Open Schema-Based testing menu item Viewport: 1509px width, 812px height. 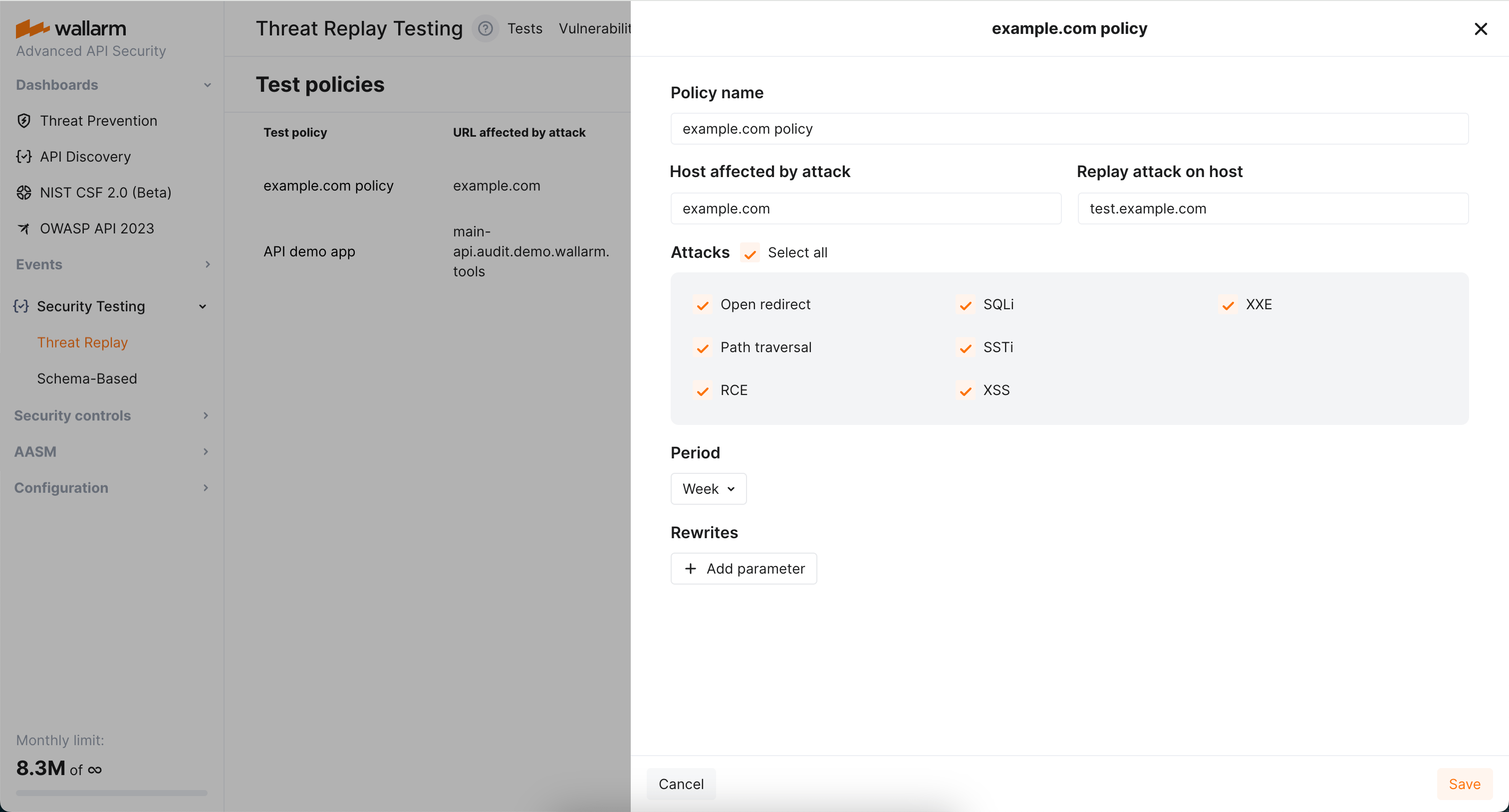[87, 379]
